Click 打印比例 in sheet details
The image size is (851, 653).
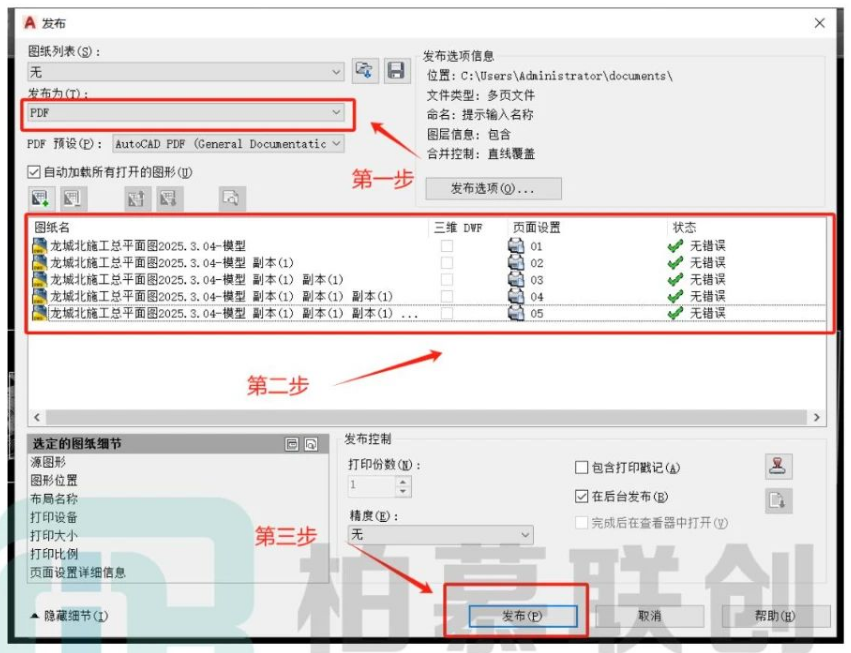[x=54, y=554]
